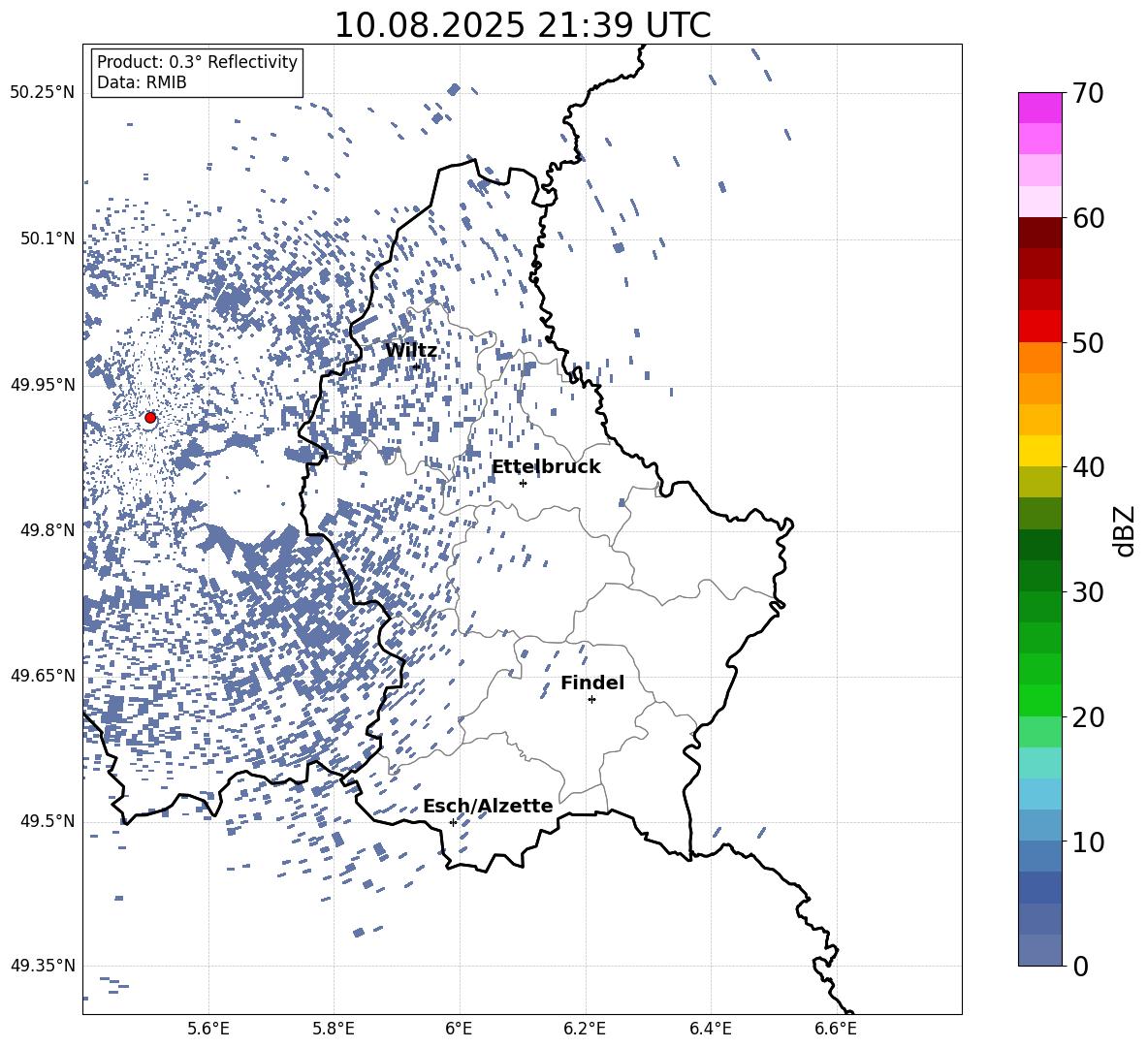1148x1048 pixels.
Task: Click the 30 value on the colorbar
Action: click(x=1088, y=592)
